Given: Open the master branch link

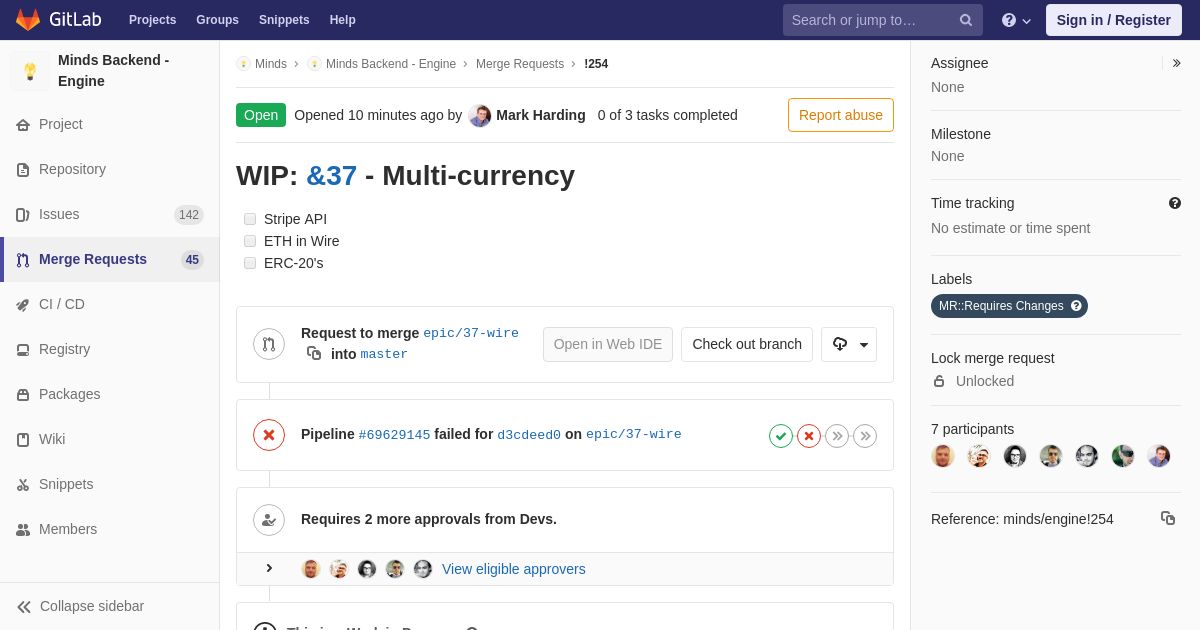Looking at the screenshot, I should pos(384,354).
